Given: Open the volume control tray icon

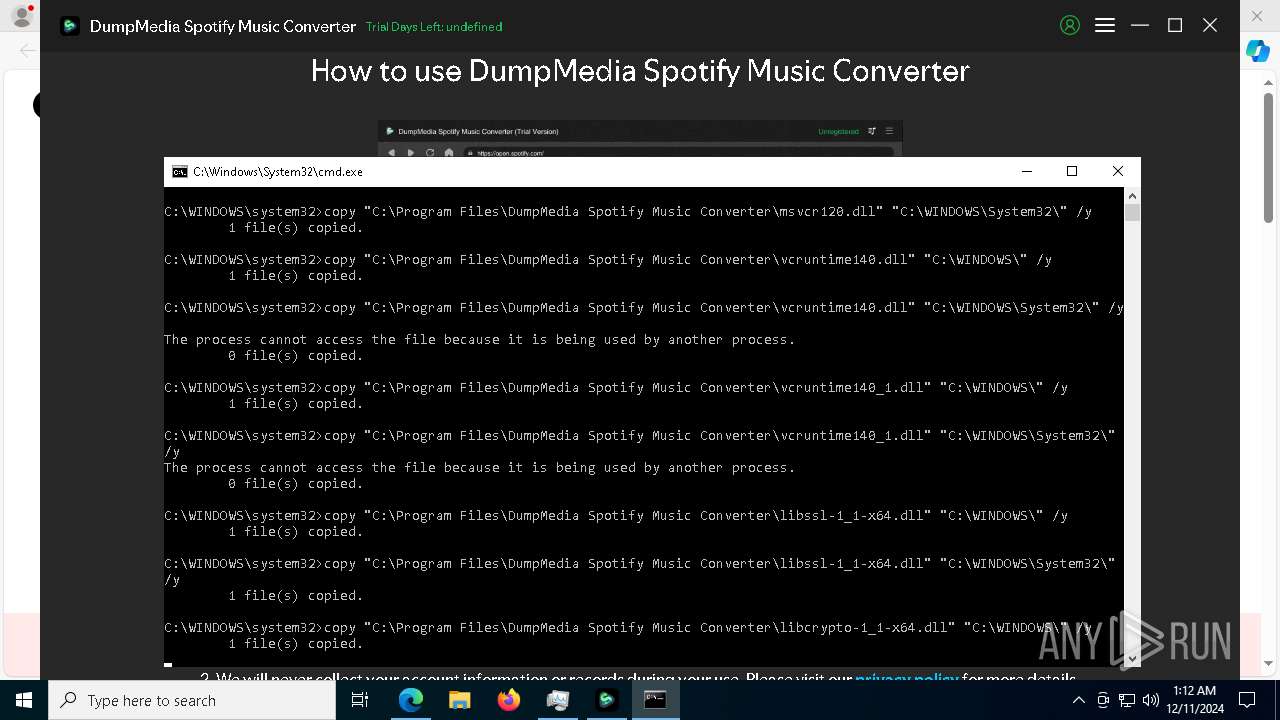Looking at the screenshot, I should tap(1151, 700).
